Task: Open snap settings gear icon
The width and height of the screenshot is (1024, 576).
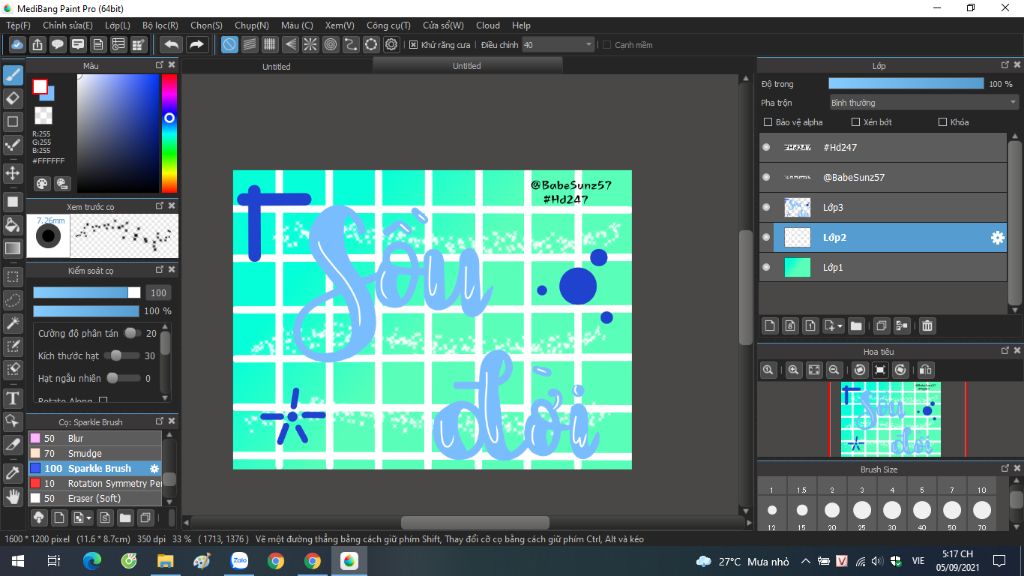Action: 391,44
